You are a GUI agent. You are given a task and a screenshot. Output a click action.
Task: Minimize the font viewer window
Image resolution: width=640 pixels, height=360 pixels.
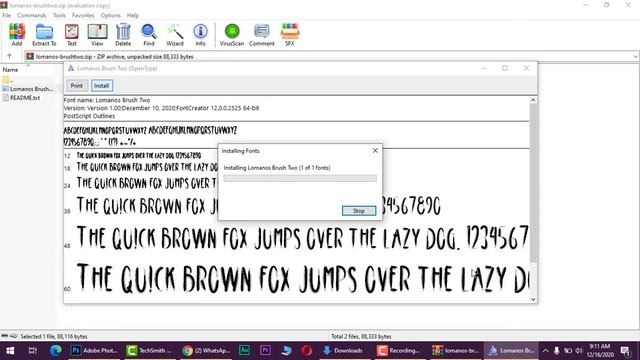point(484,68)
